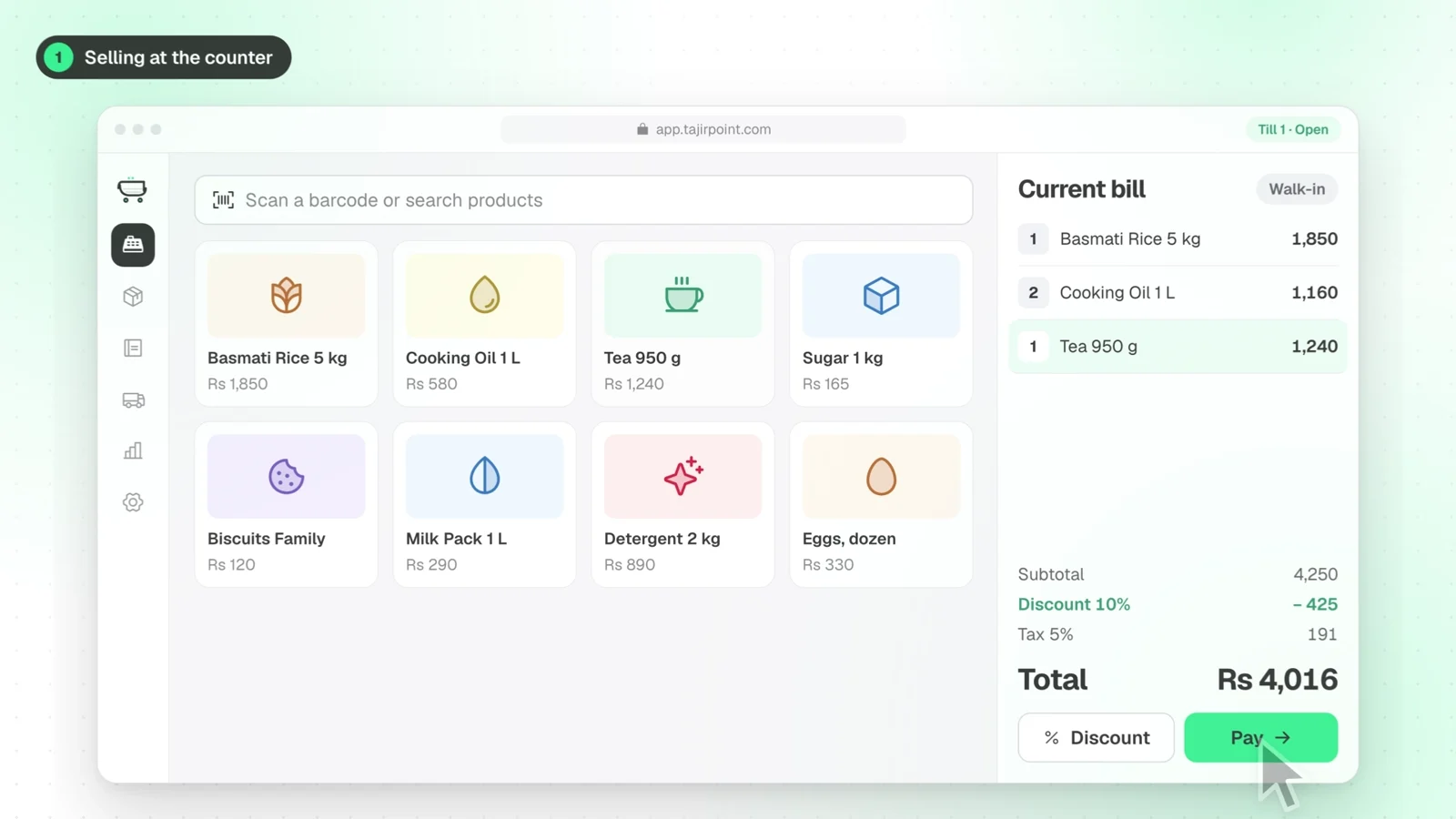Click quantity badge for Tea 950 g bill line
Screen dimensions: 1456x819
[1033, 347]
